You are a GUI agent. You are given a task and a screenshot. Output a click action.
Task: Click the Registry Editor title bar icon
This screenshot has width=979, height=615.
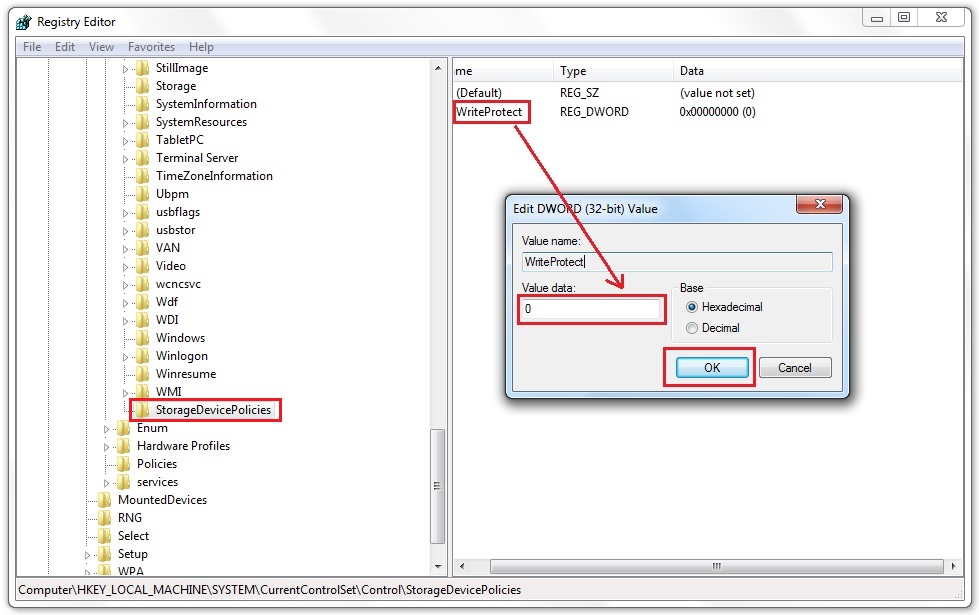click(24, 22)
